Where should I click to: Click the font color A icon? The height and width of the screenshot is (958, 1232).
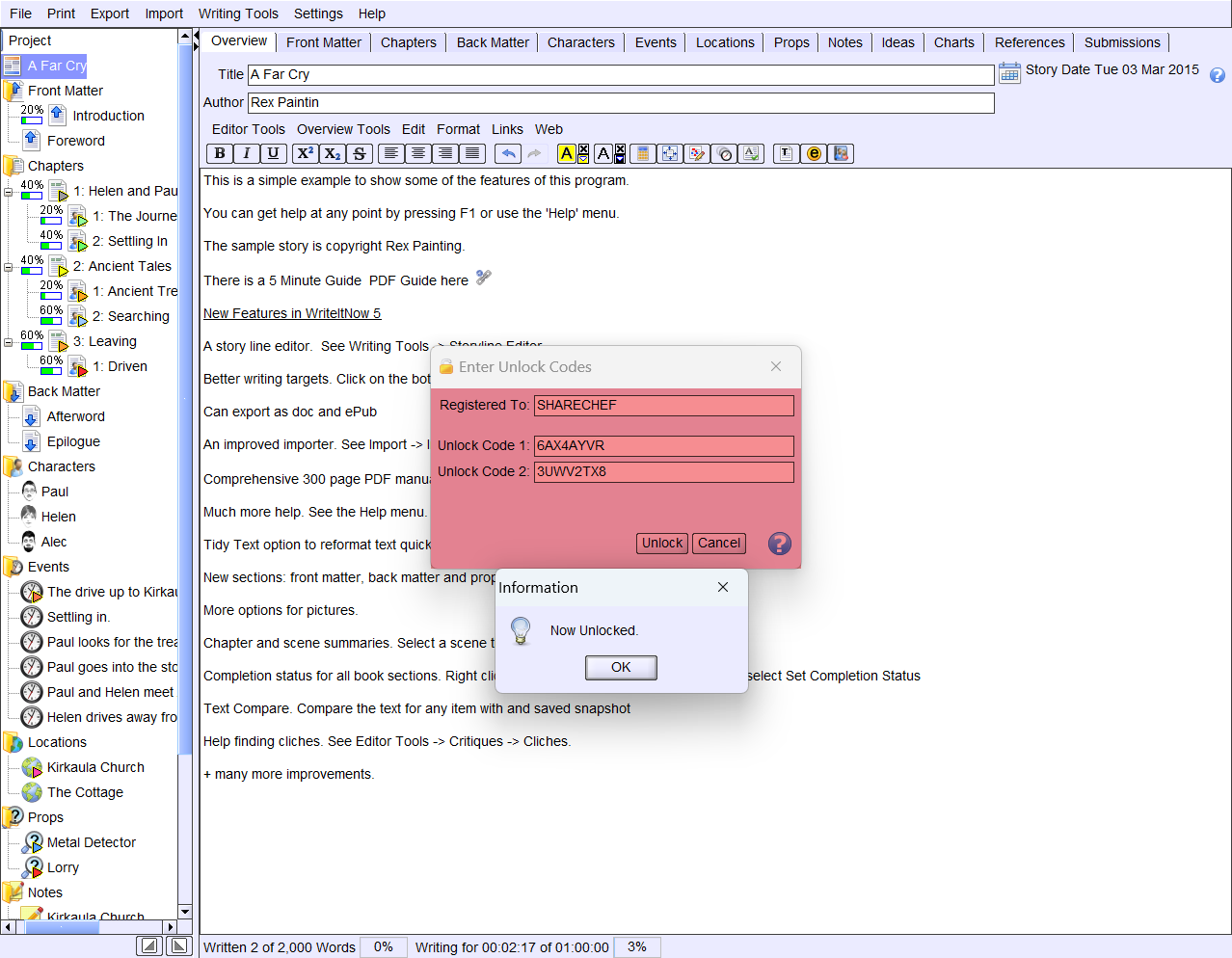(603, 153)
